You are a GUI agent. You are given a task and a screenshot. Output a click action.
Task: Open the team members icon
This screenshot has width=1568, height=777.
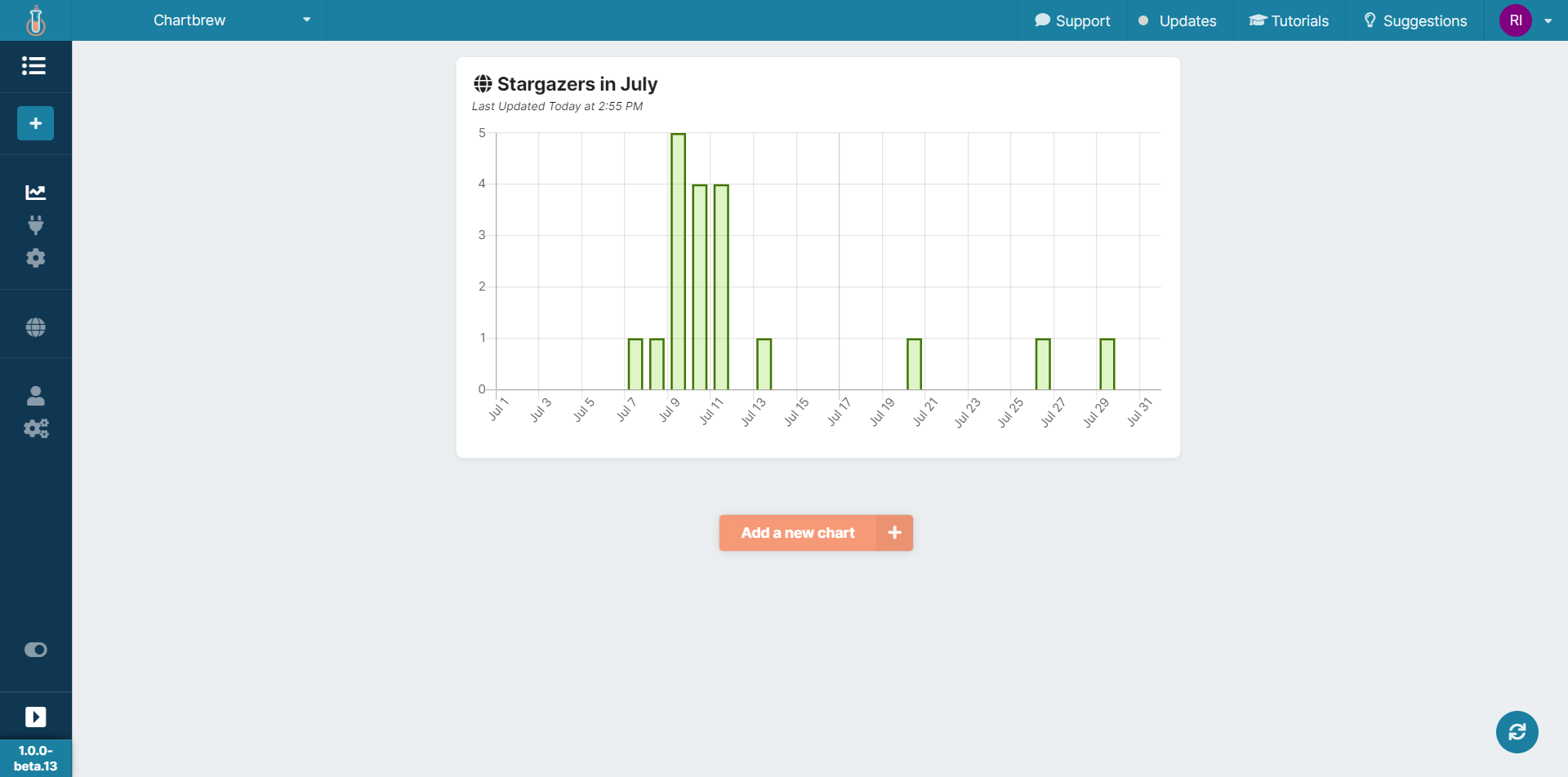click(35, 396)
